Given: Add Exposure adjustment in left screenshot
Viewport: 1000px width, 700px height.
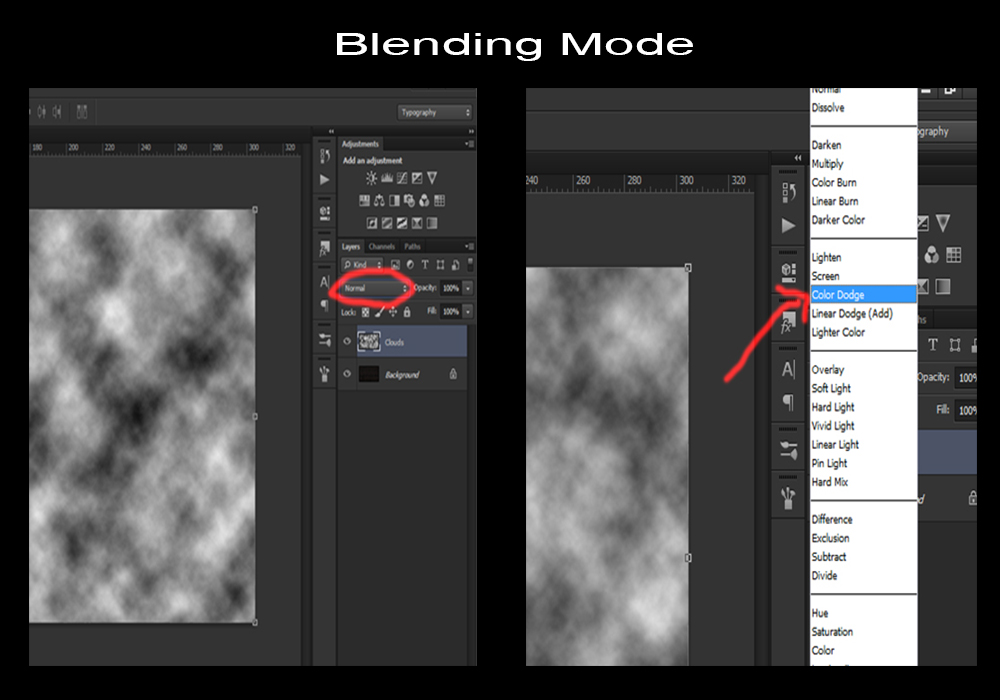Looking at the screenshot, I should (x=416, y=178).
